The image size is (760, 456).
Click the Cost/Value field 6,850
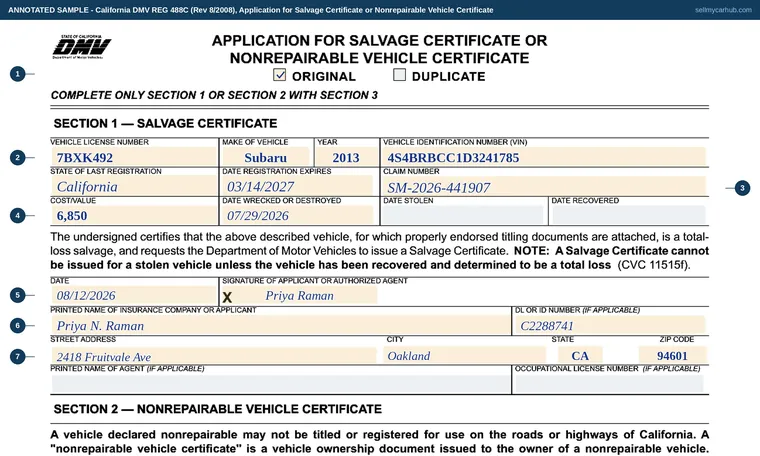(134, 216)
